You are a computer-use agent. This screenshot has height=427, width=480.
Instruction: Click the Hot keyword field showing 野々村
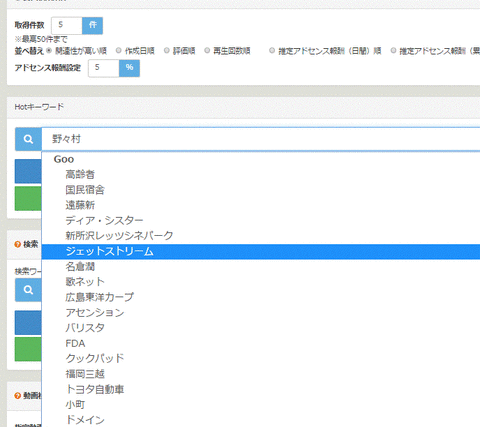pyautogui.click(x=261, y=139)
